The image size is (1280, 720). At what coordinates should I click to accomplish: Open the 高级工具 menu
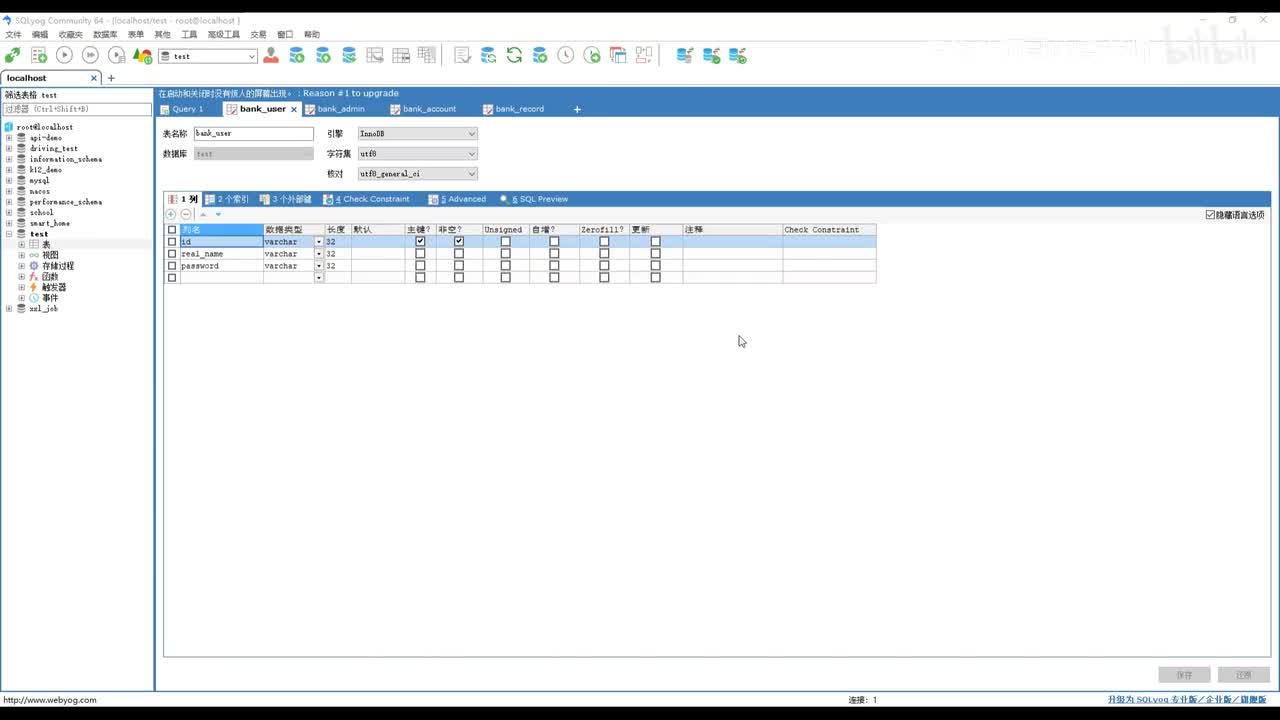pyautogui.click(x=224, y=35)
